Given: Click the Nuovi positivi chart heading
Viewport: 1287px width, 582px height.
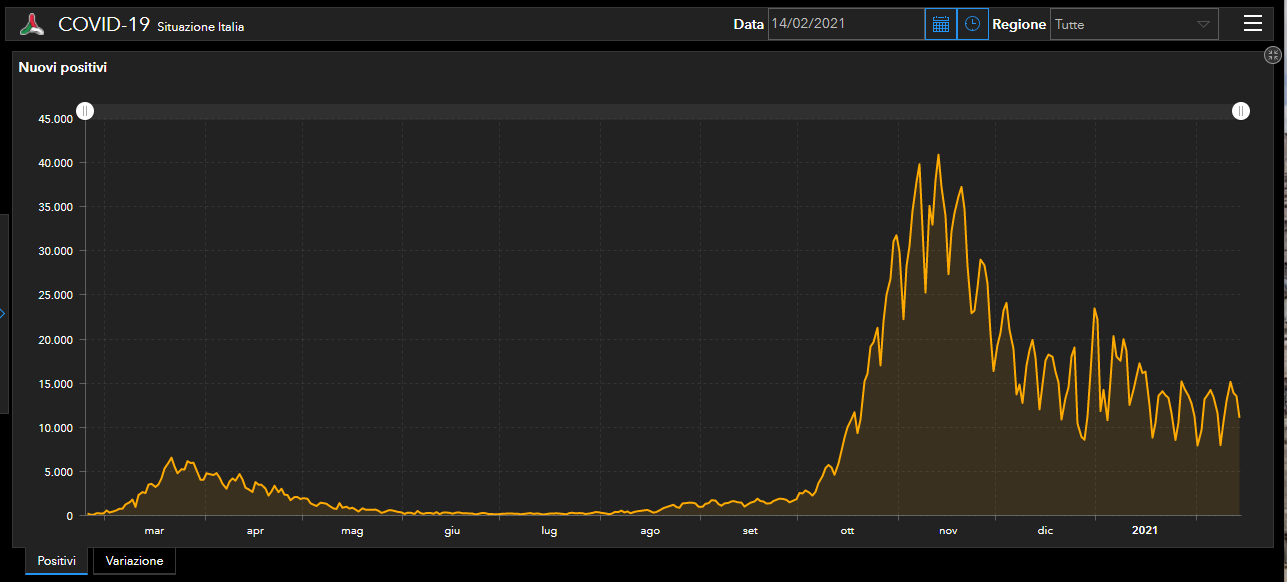Looking at the screenshot, I should [63, 68].
